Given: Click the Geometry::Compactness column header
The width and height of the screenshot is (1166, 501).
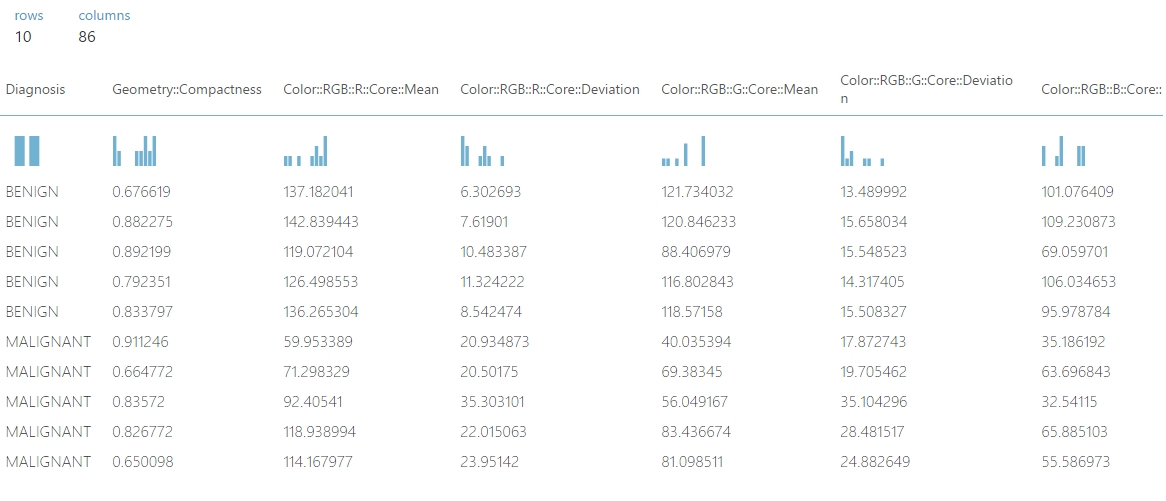Looking at the screenshot, I should pyautogui.click(x=187, y=90).
